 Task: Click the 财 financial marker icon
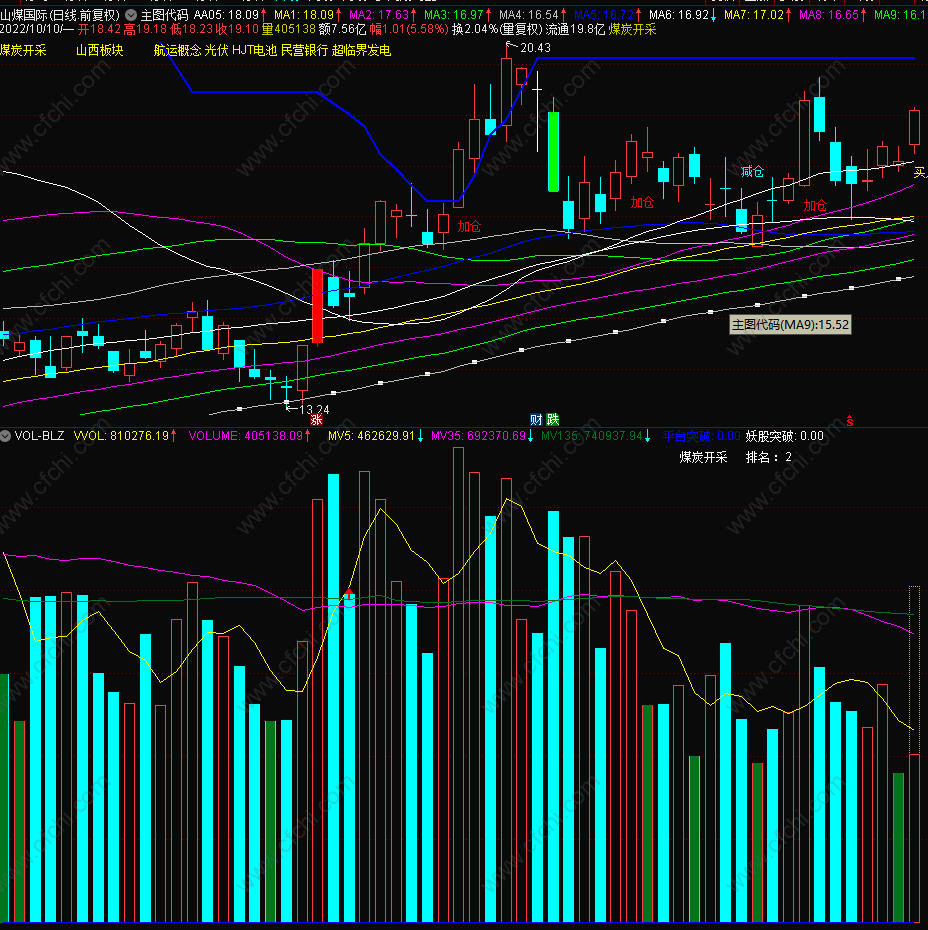[536, 420]
